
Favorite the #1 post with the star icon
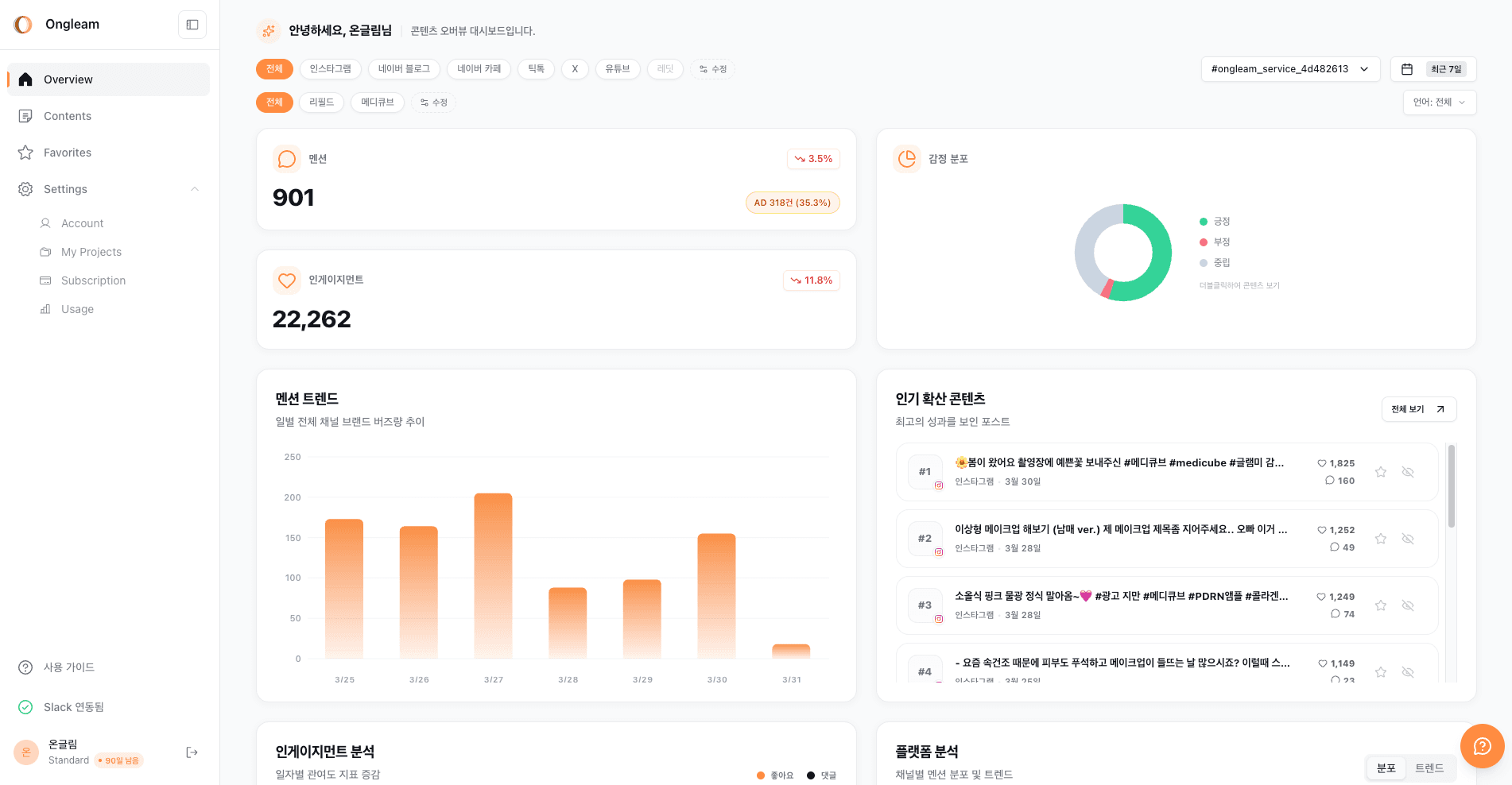pyautogui.click(x=1381, y=471)
